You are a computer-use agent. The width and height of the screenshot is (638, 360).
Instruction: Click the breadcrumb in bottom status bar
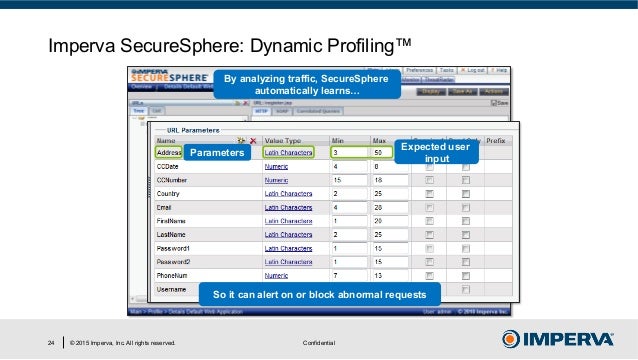(x=186, y=312)
